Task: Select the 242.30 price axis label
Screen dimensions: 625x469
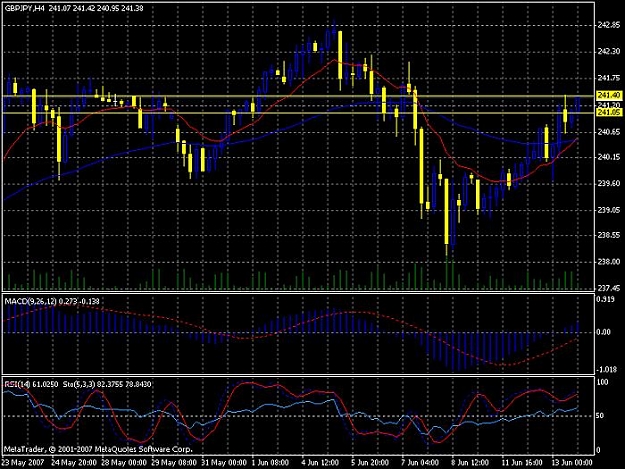Action: (609, 51)
